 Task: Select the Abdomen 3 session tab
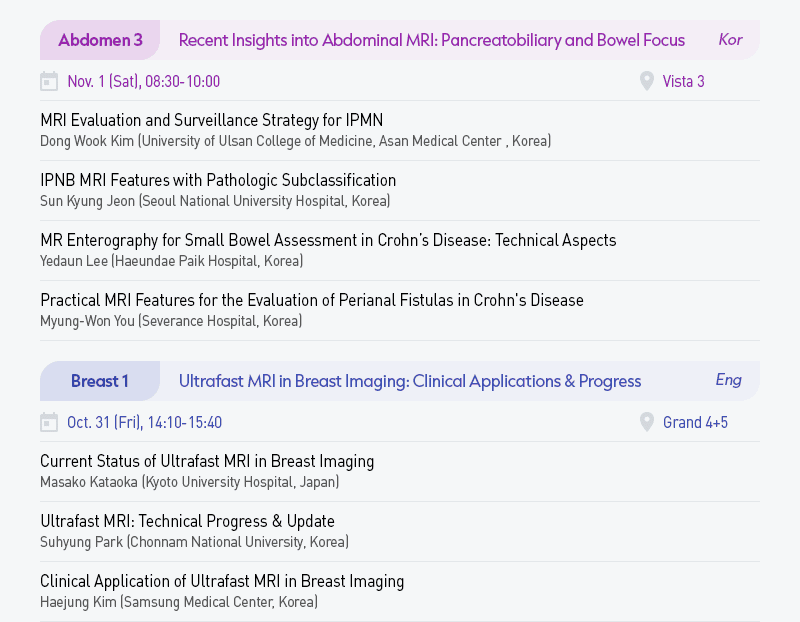coord(100,40)
